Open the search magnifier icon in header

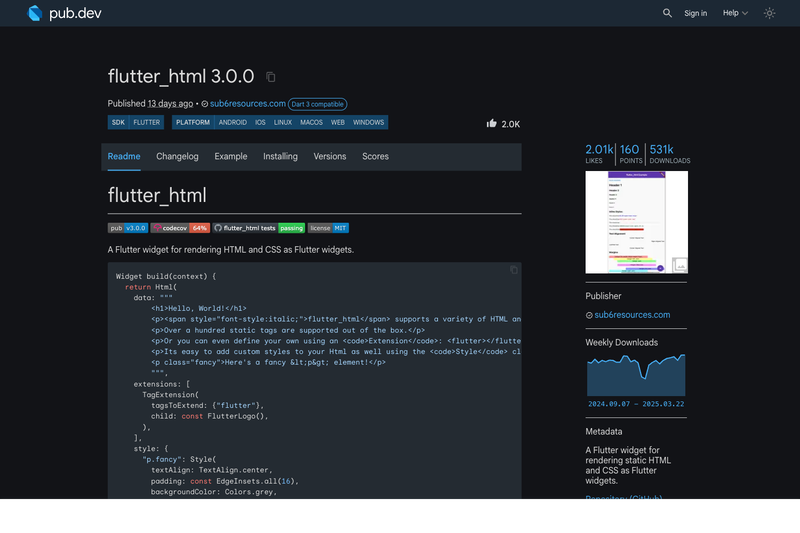point(667,13)
